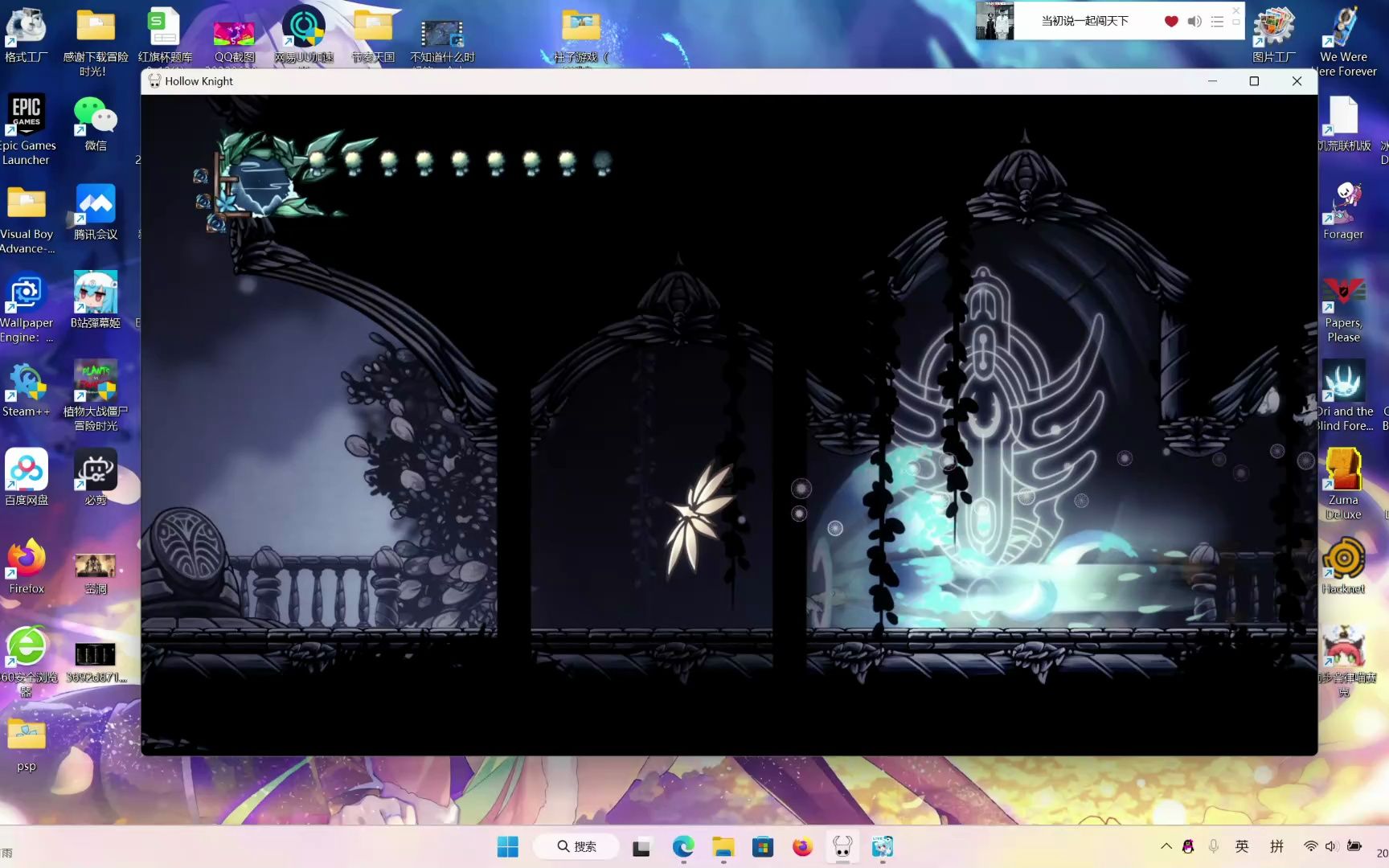Launch 必剪 shortcut
This screenshot has width=1389, height=868.
[x=96, y=477]
